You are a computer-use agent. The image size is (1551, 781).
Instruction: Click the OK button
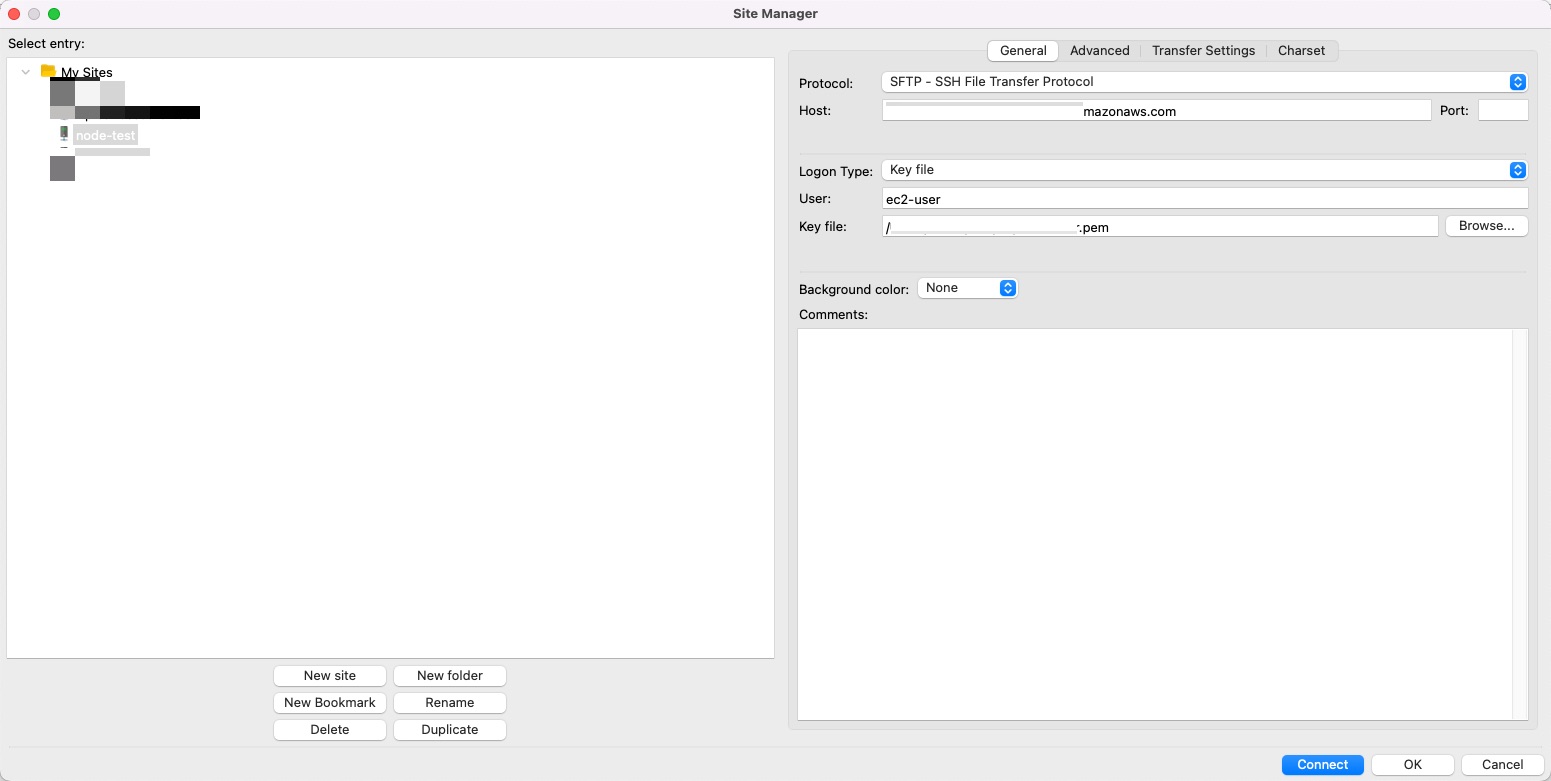(x=1412, y=765)
